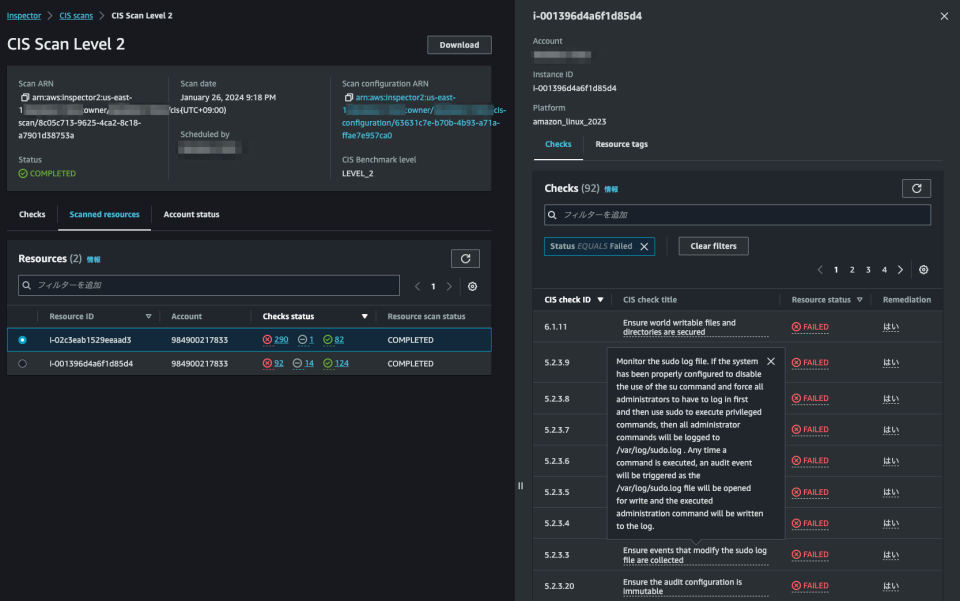
Task: Open the Checks status sort dropdown
Action: coord(364,316)
